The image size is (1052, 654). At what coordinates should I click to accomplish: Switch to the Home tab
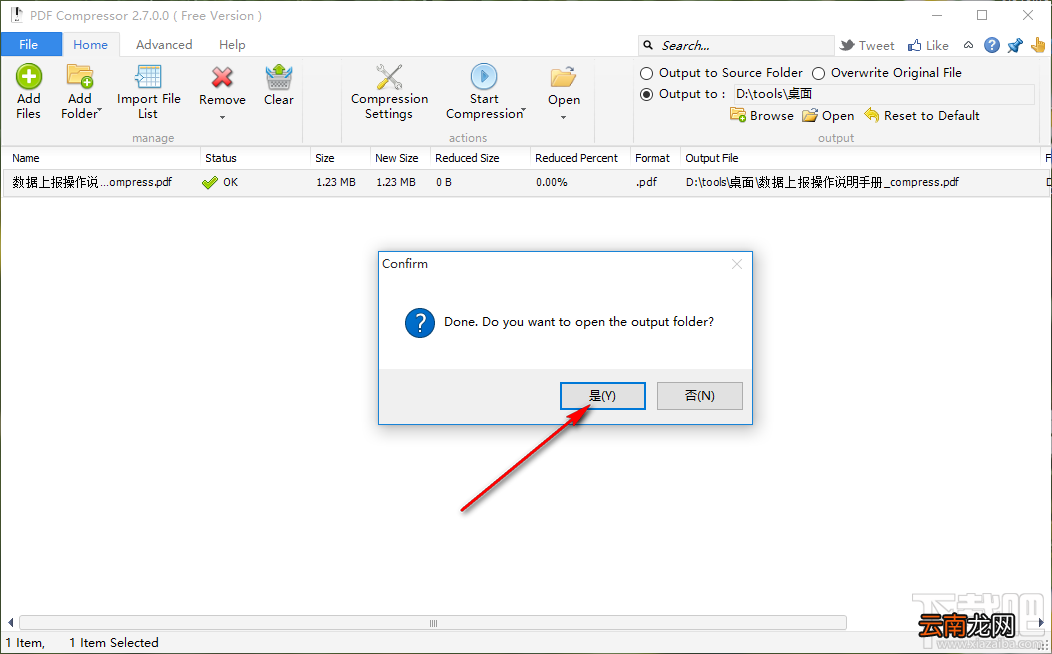[x=91, y=44]
